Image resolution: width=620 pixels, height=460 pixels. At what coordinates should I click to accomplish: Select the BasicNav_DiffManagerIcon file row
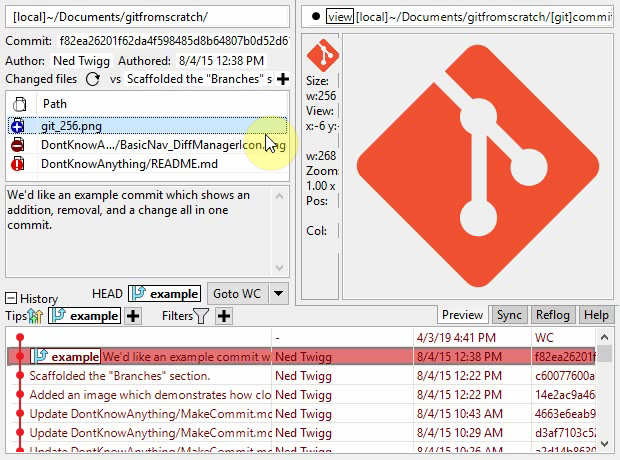147,145
